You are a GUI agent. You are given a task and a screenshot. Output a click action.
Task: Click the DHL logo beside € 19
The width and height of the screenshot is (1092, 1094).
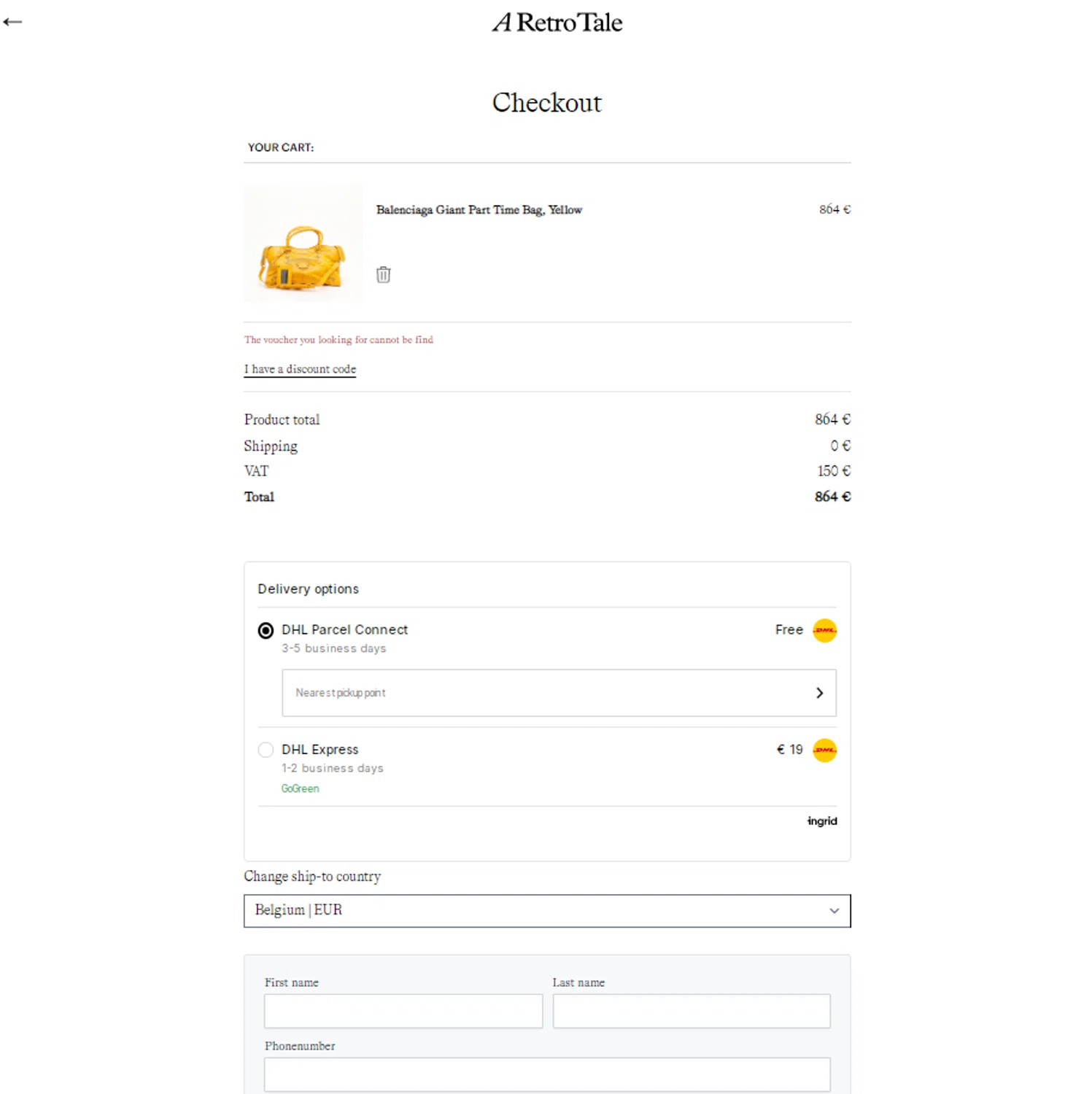click(824, 750)
